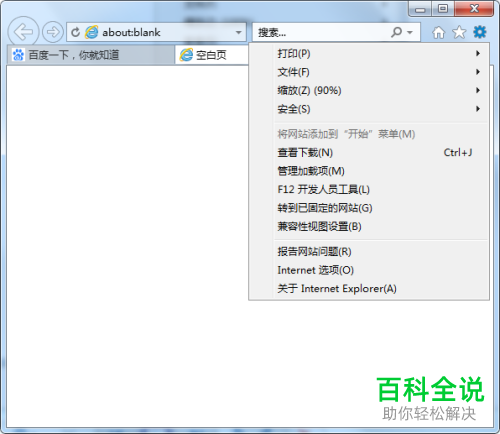The image size is (500, 434).
Task: Expand the 文件(F) submenu arrow
Action: click(478, 72)
